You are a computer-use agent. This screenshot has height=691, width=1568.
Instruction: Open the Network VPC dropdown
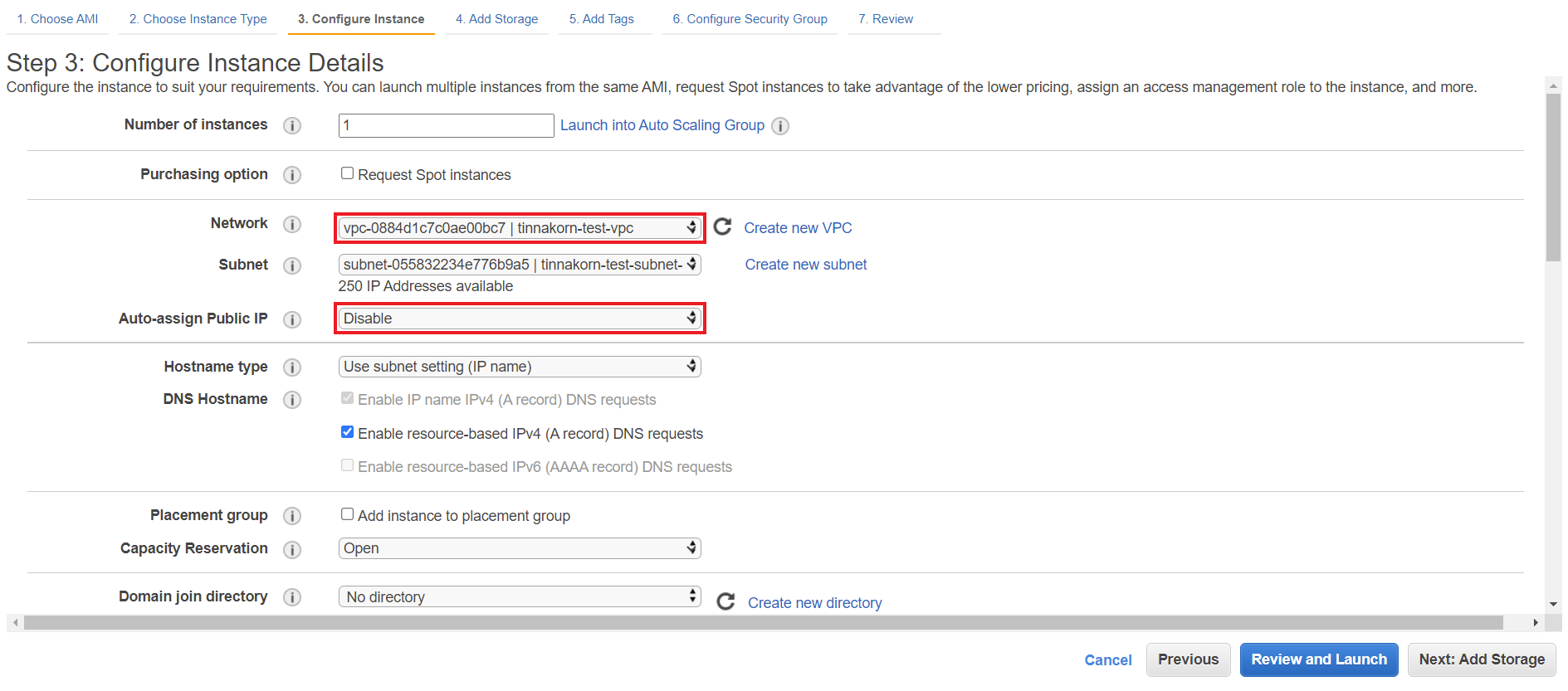(520, 228)
